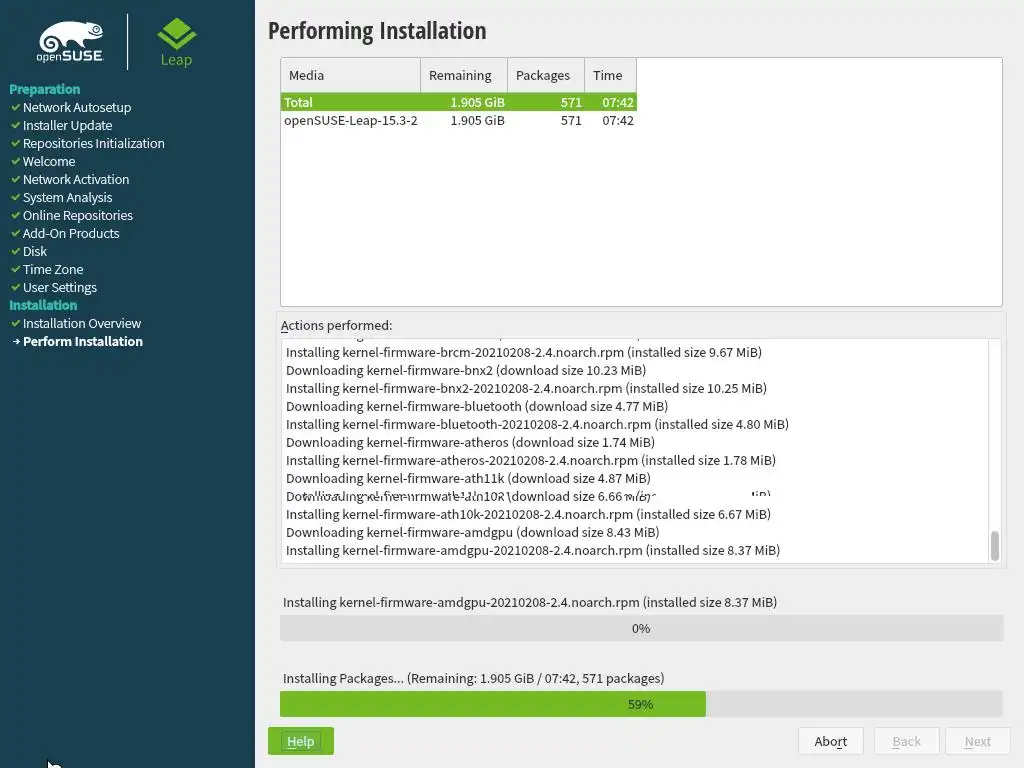The width and height of the screenshot is (1024, 768).
Task: Click Welcome step label
Action: pos(49,161)
